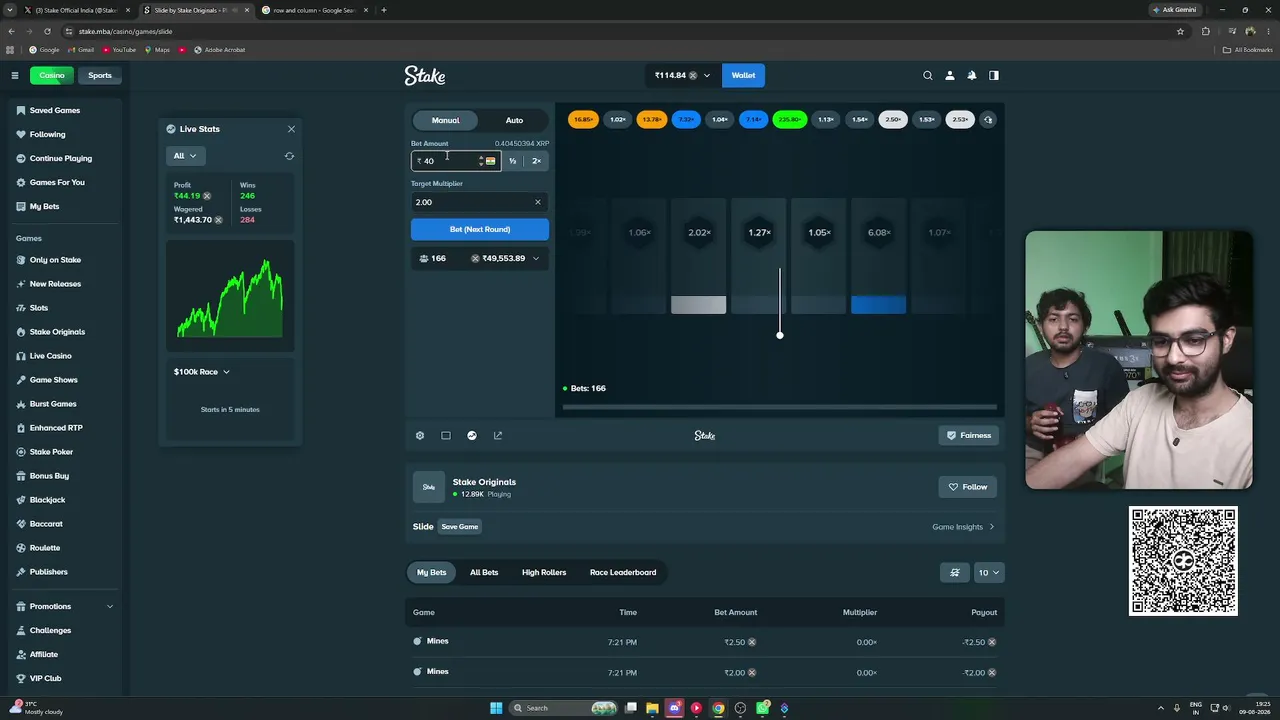Open the Wallet

pyautogui.click(x=743, y=75)
